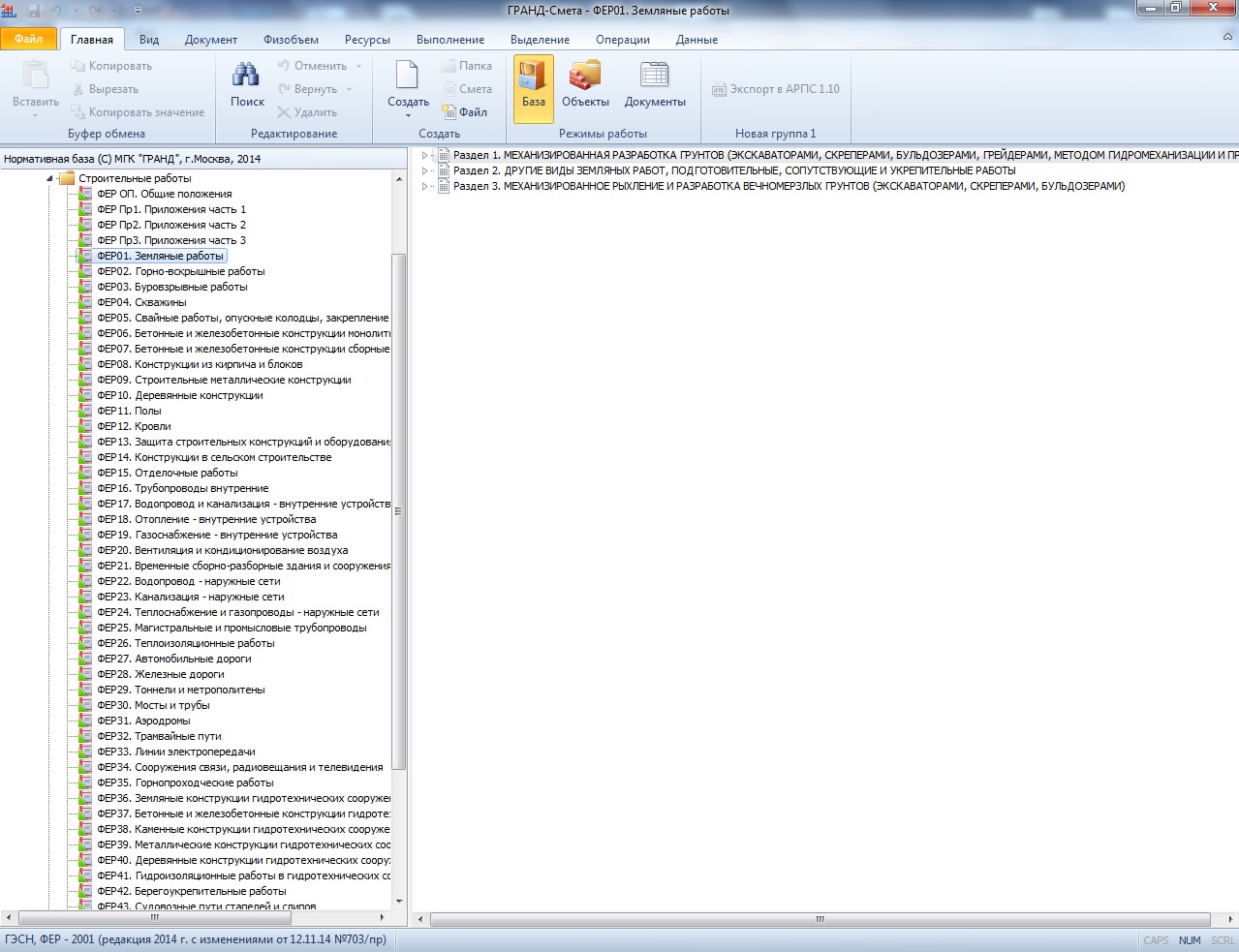Viewport: 1239px width, 952px height.
Task: Select ФЕР02. Горно-вскрышные работы
Action: click(181, 271)
